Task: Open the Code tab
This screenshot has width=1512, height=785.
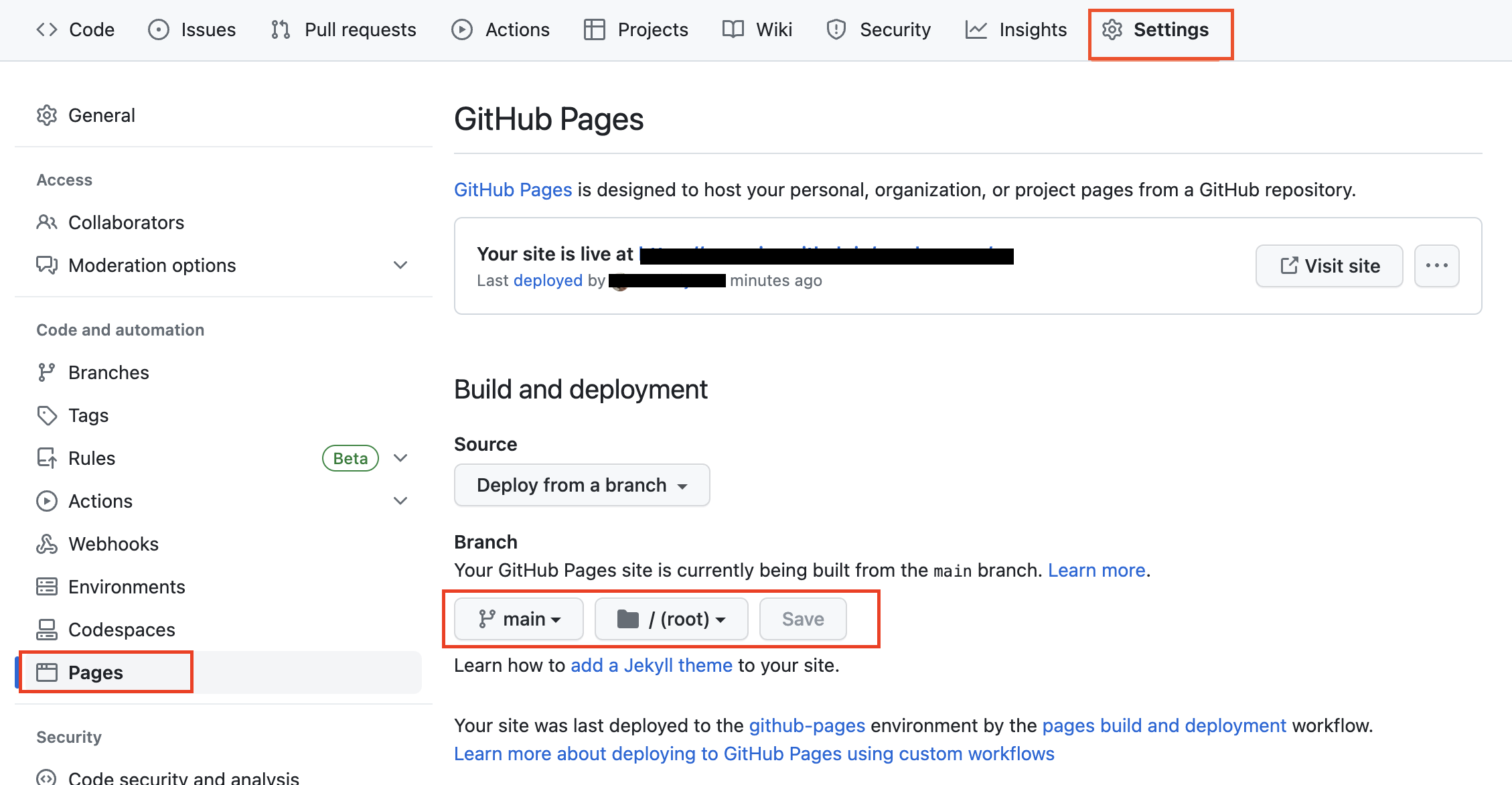Action: point(75,29)
